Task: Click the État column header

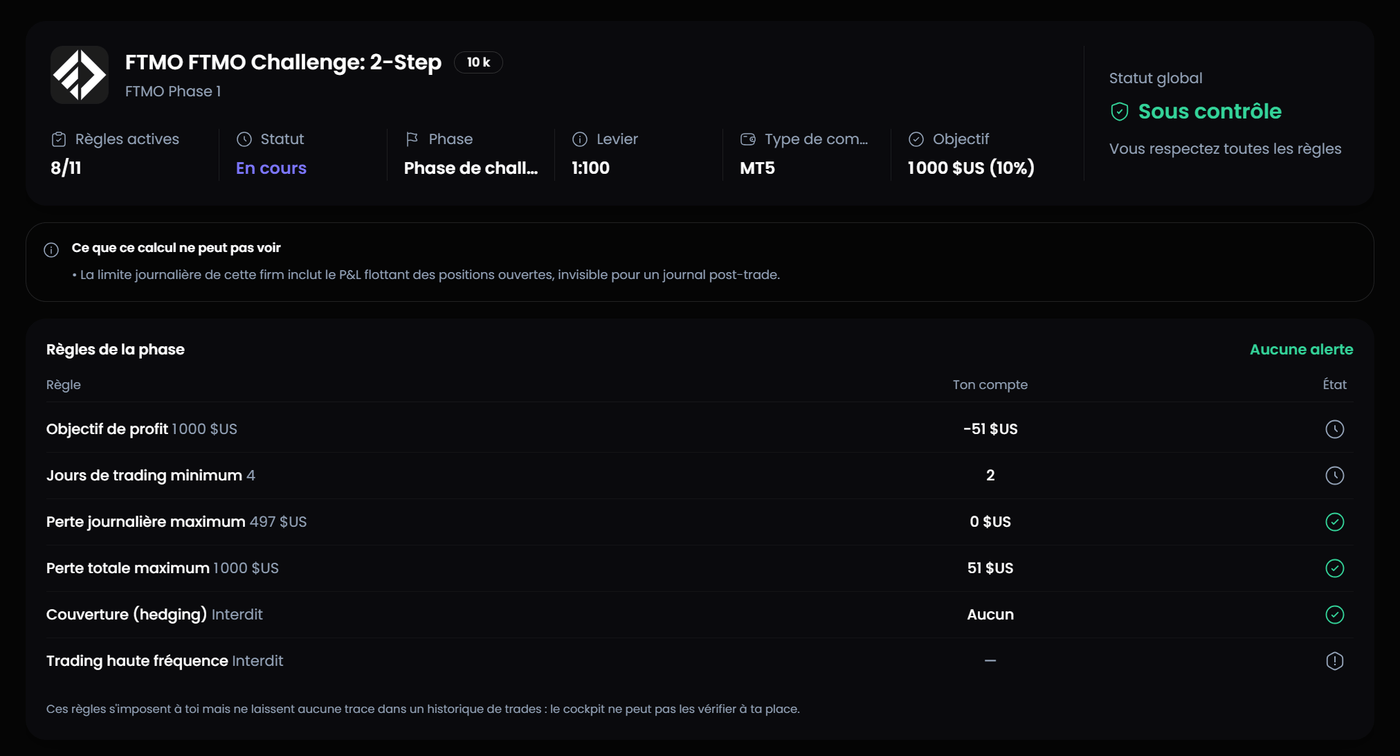Action: (x=1334, y=385)
